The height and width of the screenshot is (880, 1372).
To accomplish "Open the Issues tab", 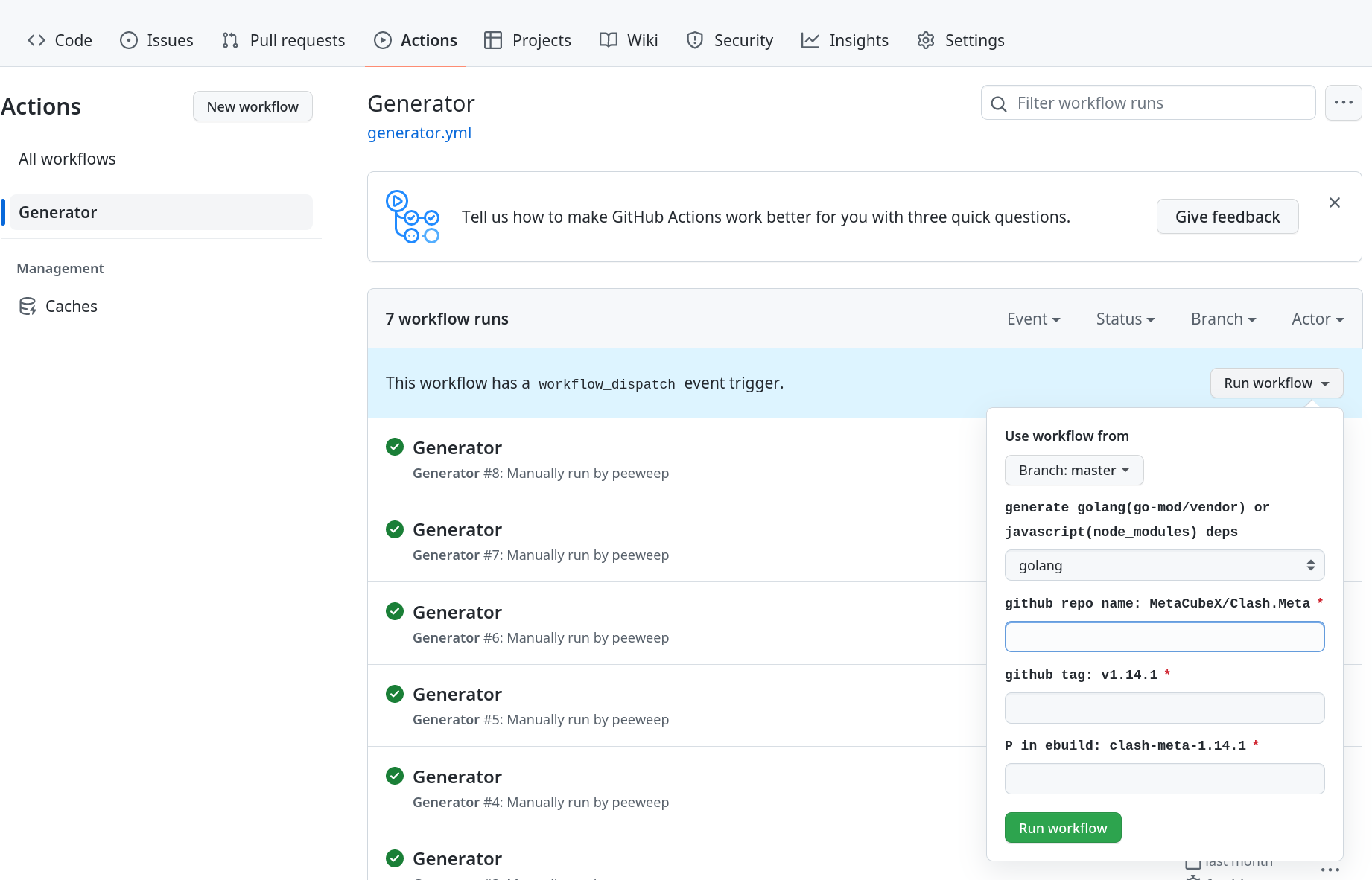I will tap(156, 40).
